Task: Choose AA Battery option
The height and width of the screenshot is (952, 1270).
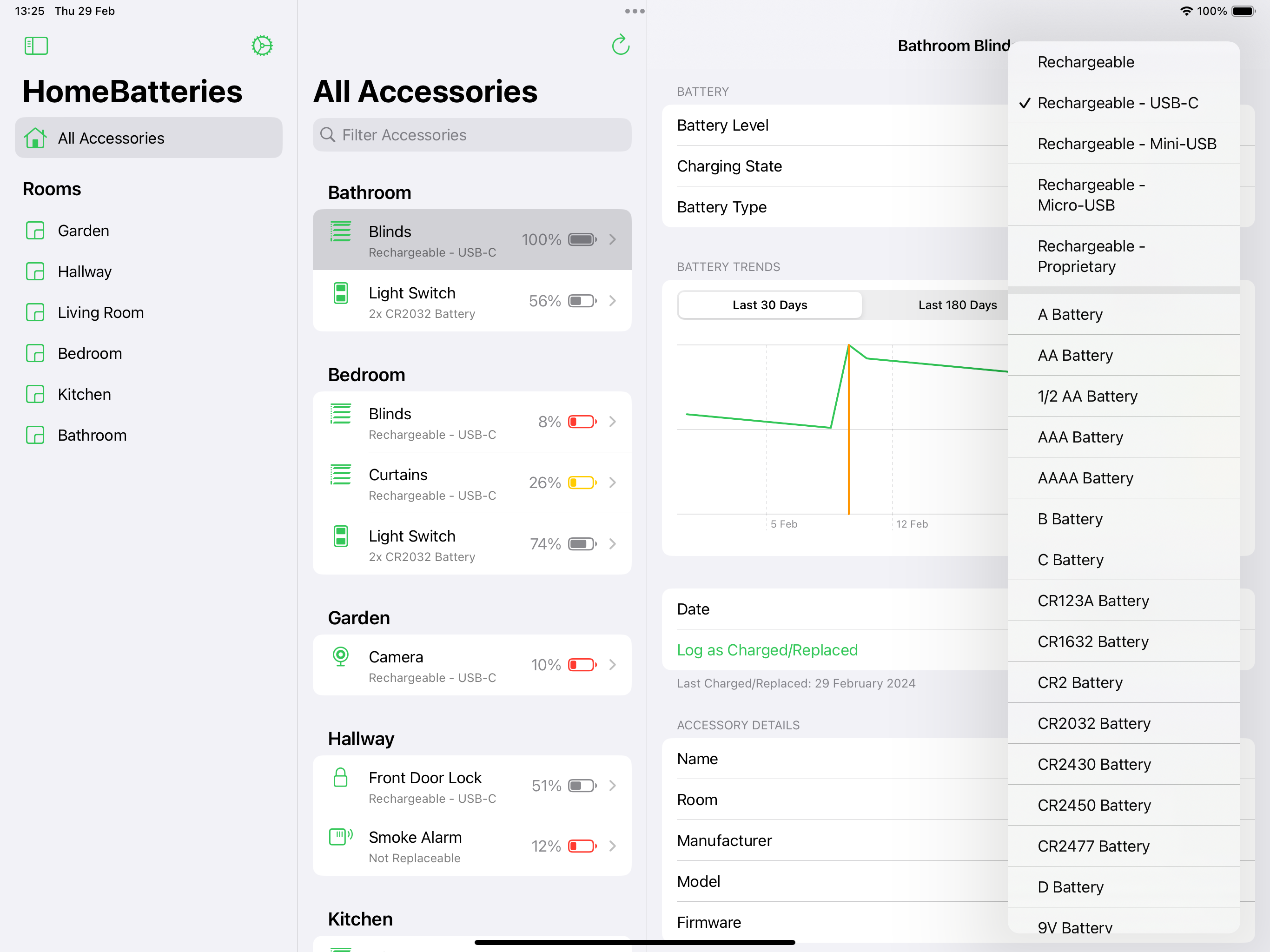Action: (x=1124, y=356)
